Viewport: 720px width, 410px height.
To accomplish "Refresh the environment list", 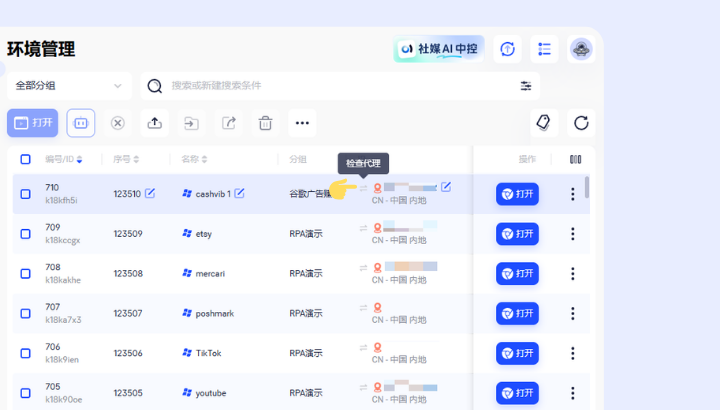I will tap(581, 123).
